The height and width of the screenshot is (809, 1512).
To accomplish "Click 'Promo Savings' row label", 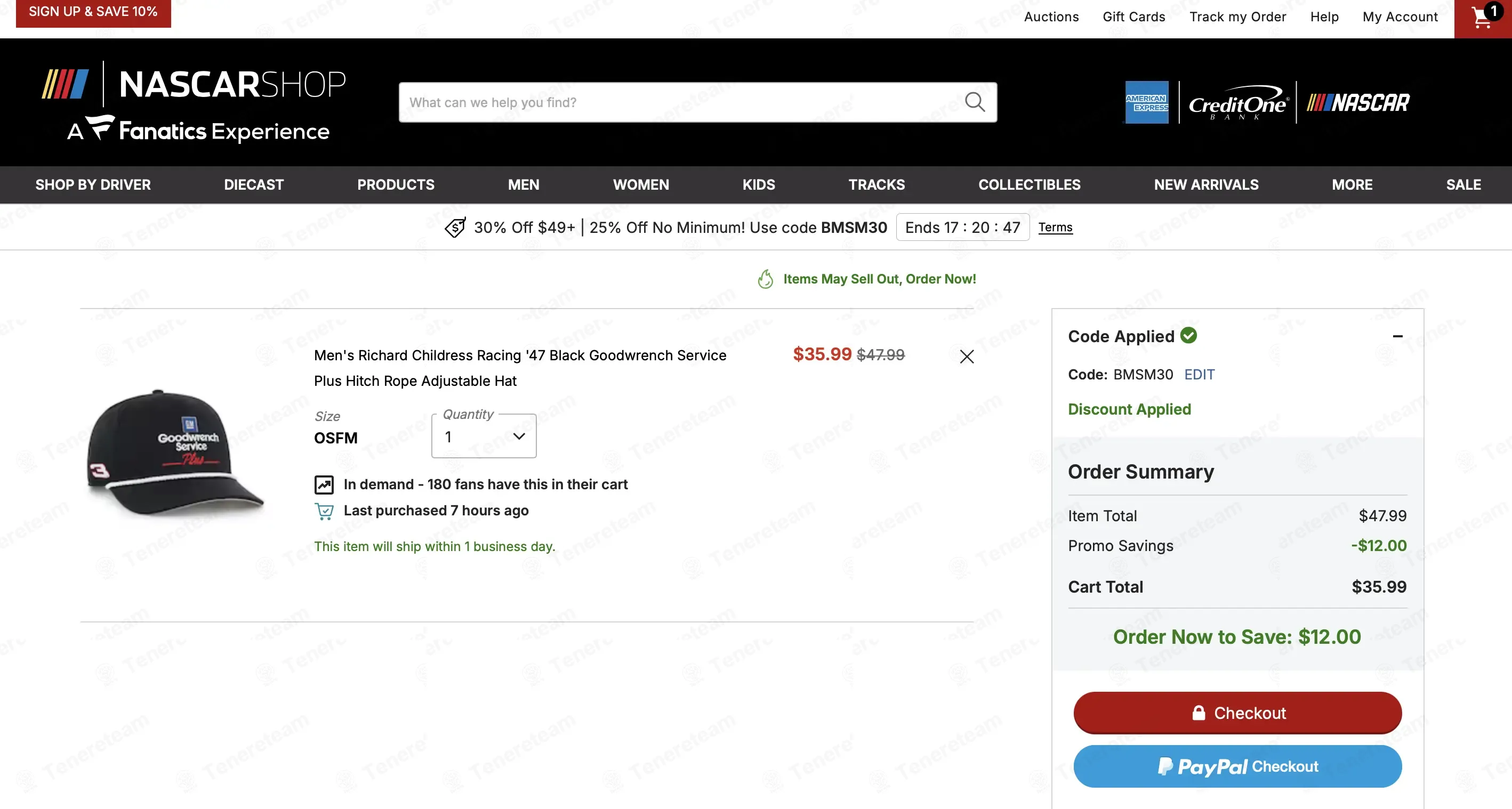I will coord(1121,546).
